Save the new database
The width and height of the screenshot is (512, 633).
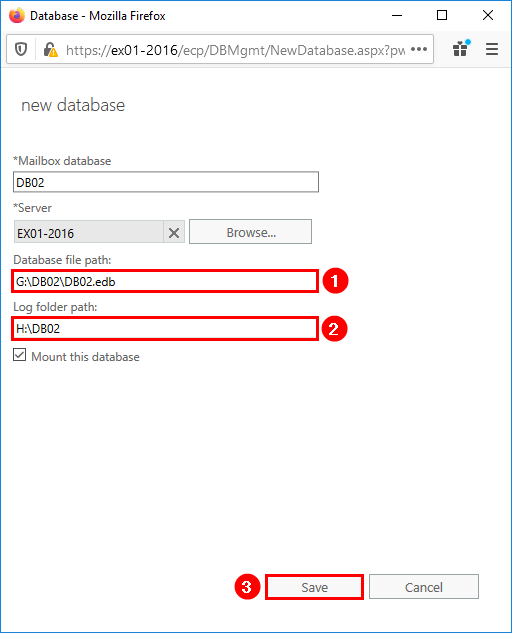coord(315,587)
